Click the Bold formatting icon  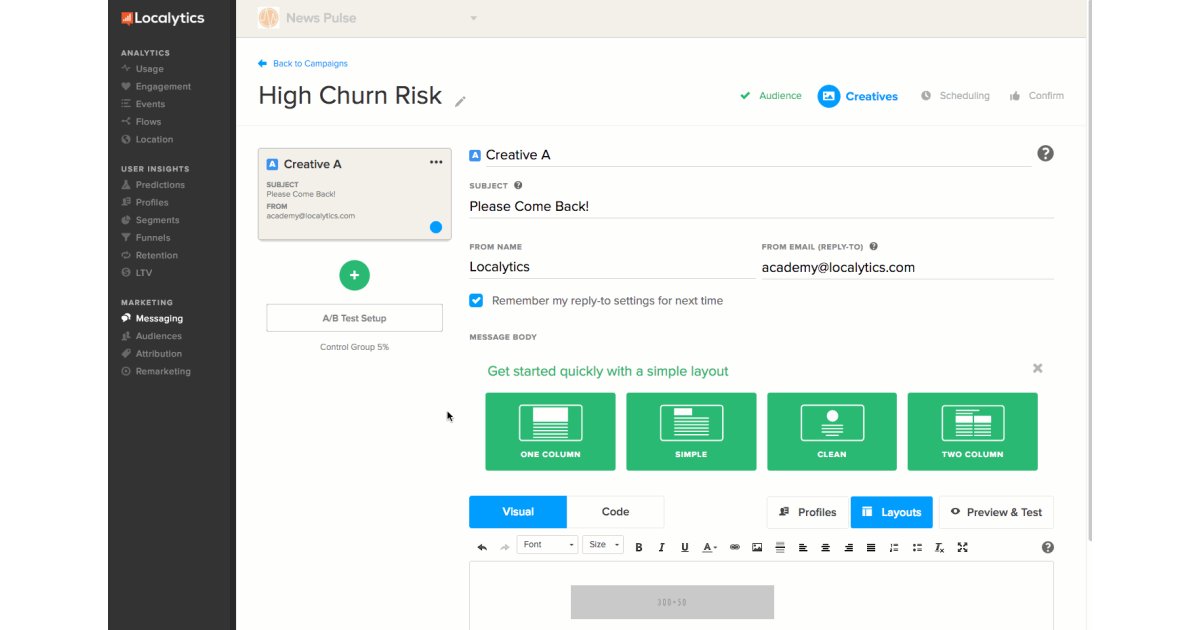(639, 547)
